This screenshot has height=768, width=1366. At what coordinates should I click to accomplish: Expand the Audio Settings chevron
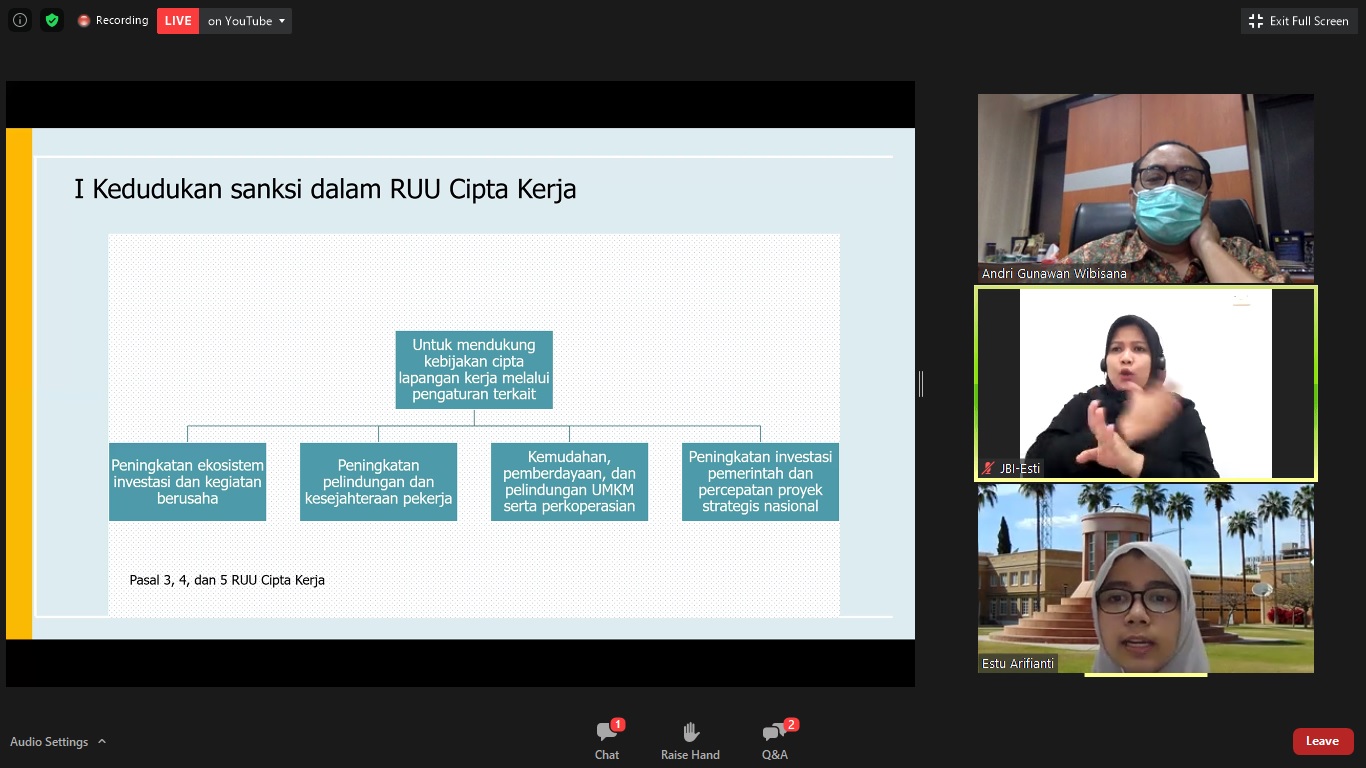point(102,742)
